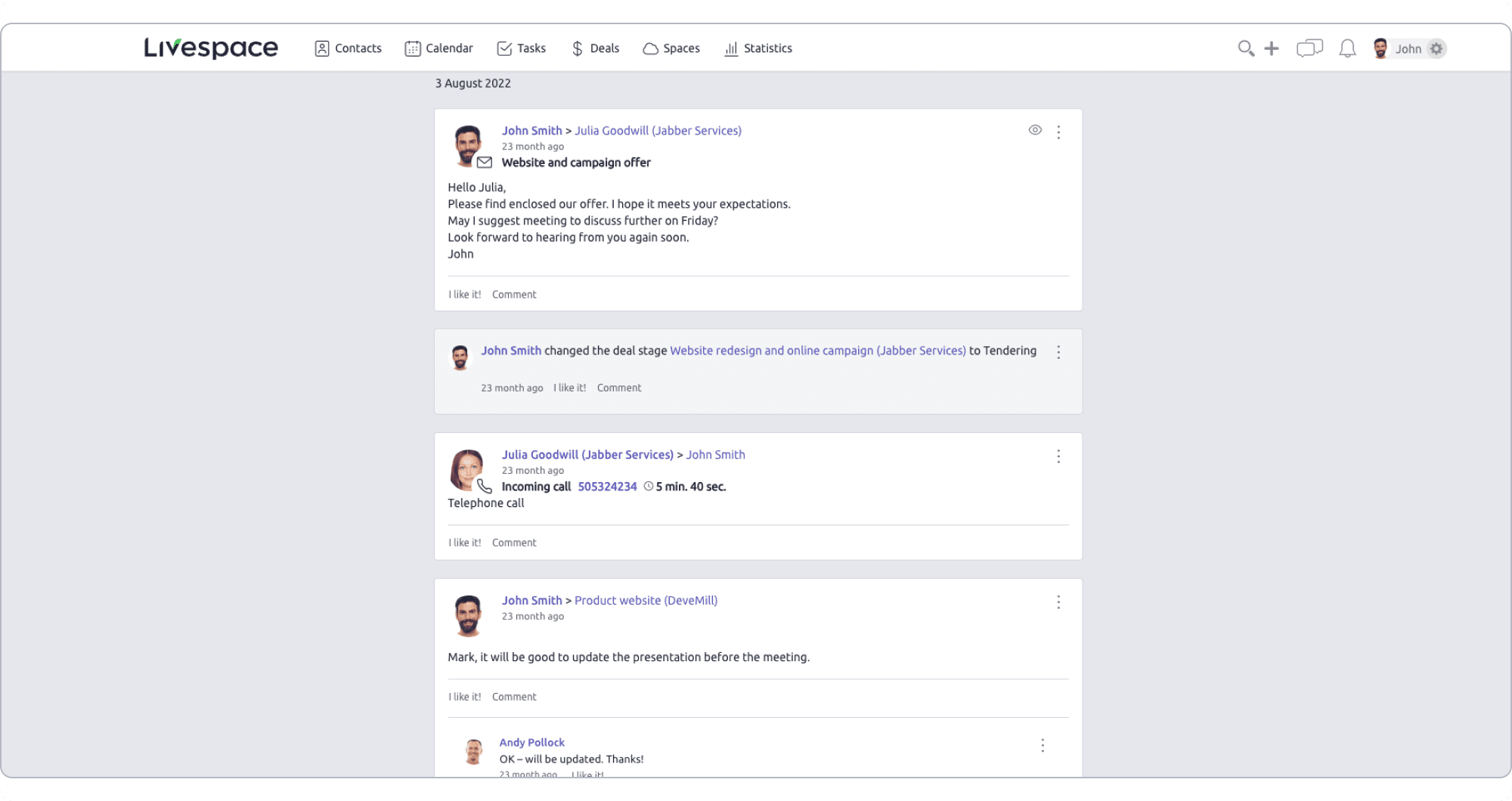Click John Smith's avatar on the email post
Screen dimensions: 1512x801
pyautogui.click(x=467, y=145)
